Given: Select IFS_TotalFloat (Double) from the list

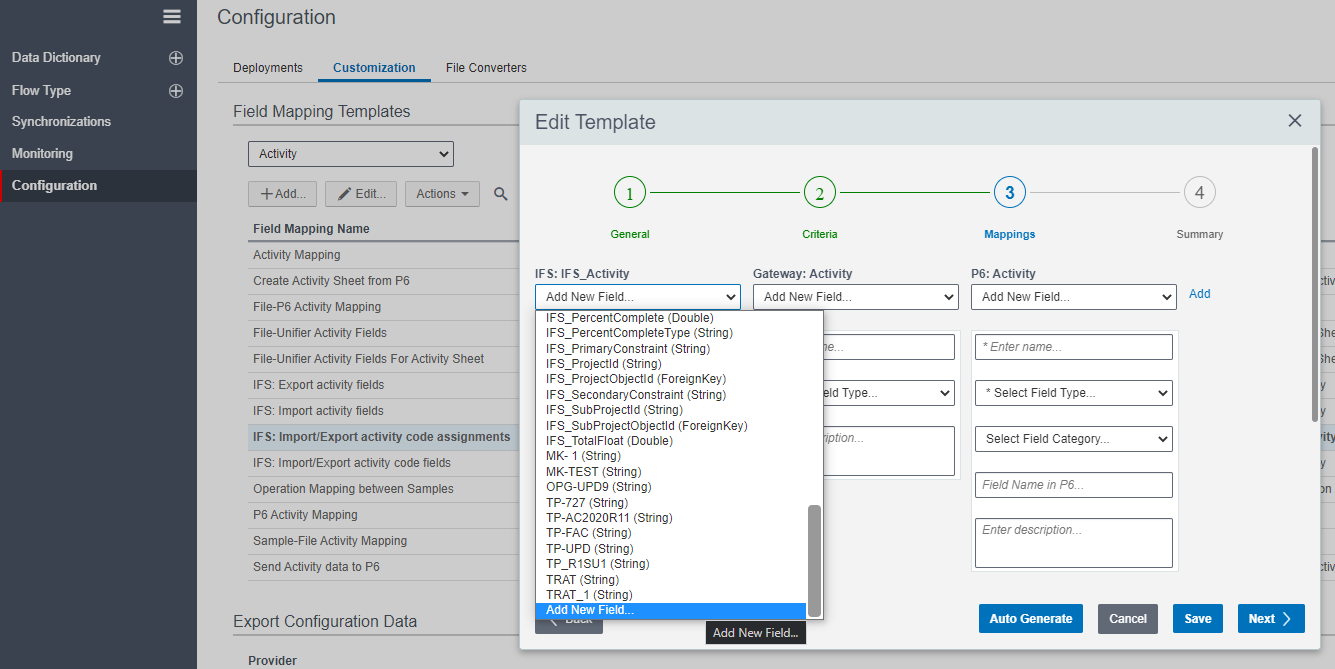Looking at the screenshot, I should point(609,441).
